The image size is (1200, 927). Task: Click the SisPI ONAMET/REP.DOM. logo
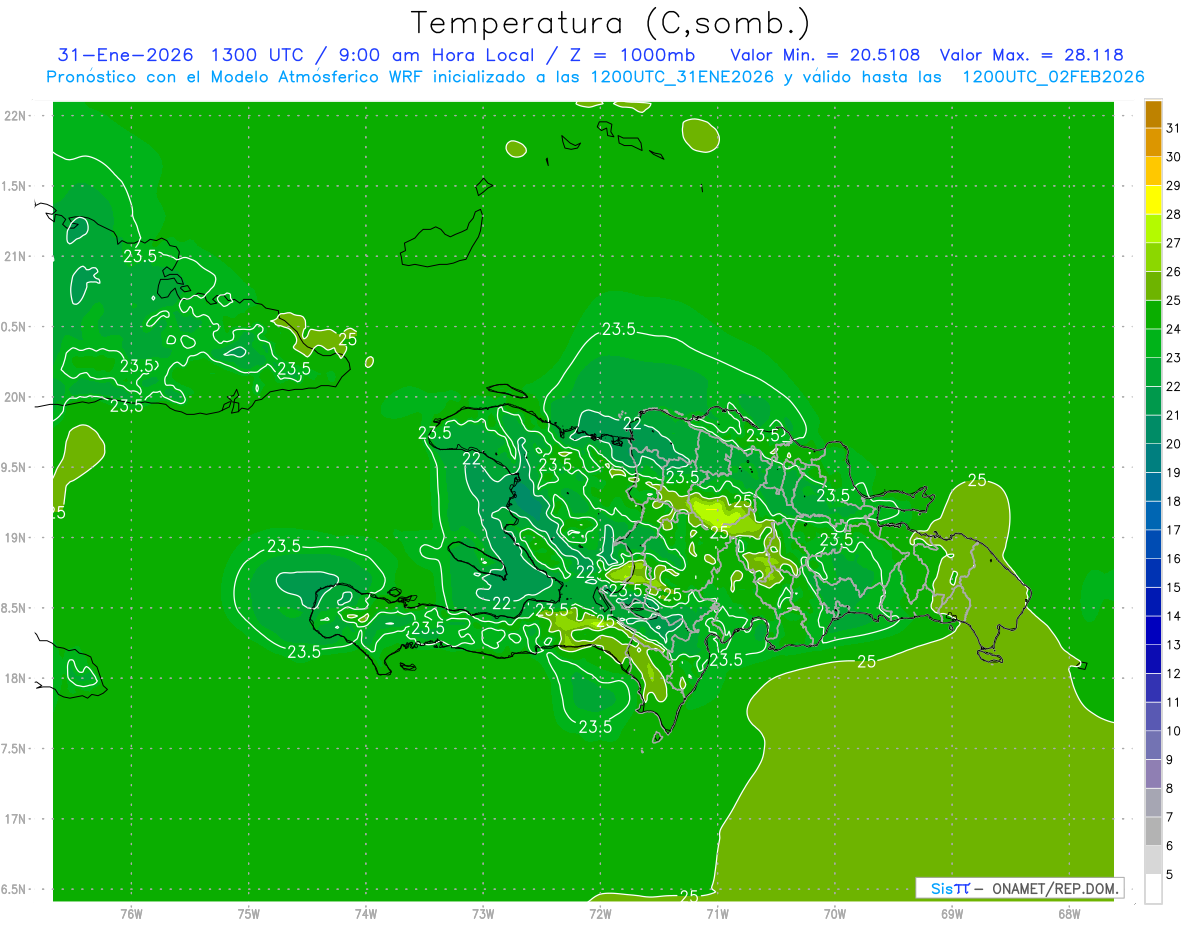(1019, 888)
